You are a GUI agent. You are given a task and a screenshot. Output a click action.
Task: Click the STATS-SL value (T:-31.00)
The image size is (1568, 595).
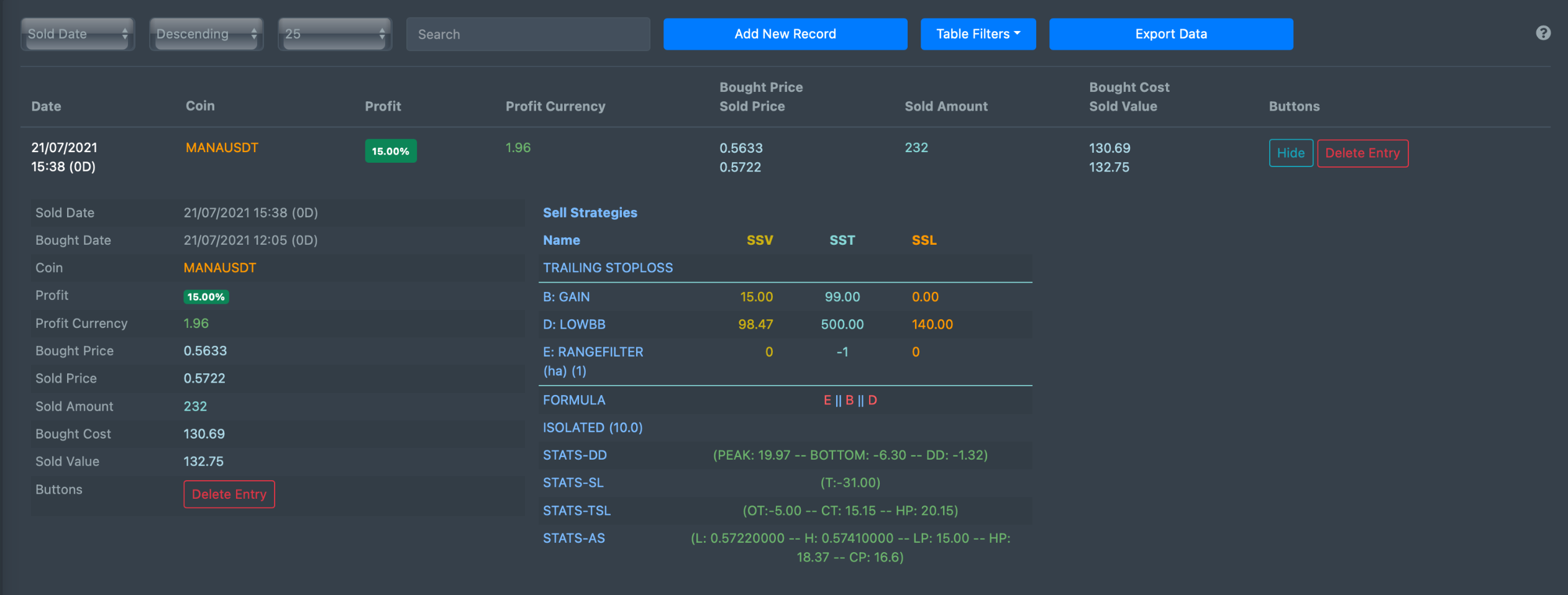(850, 483)
